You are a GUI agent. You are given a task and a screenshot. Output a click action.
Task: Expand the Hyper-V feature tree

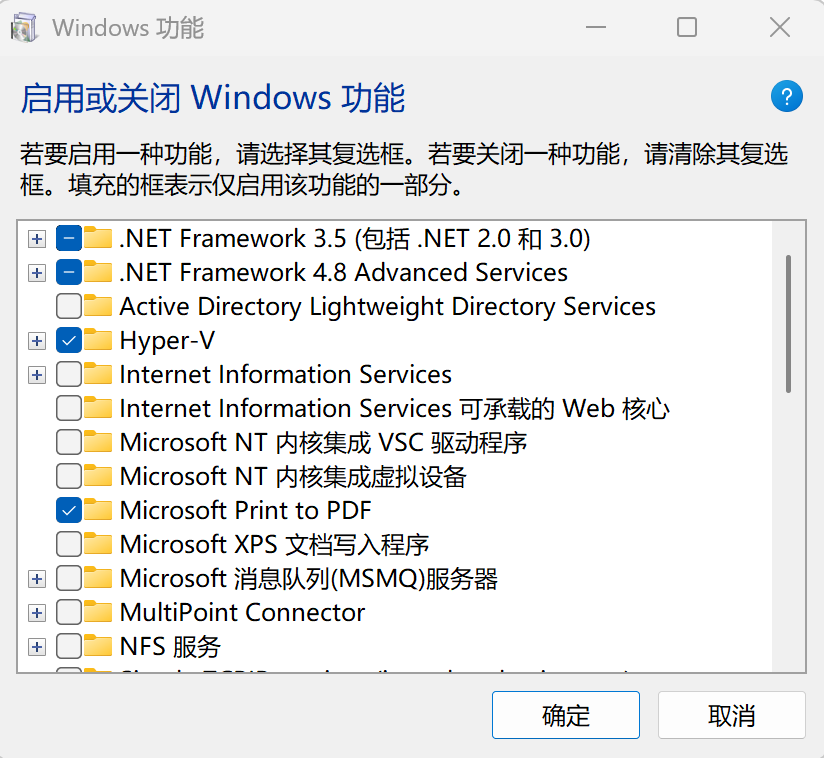[37, 341]
